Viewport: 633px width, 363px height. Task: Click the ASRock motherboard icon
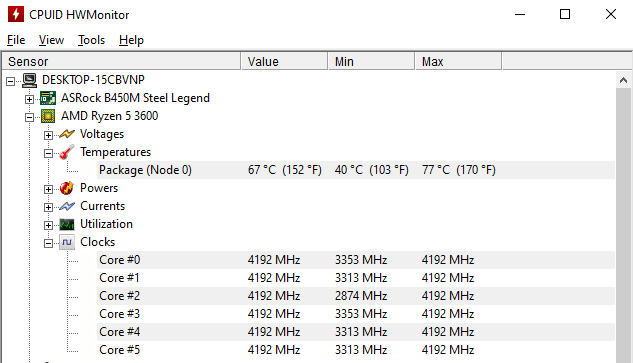click(48, 98)
